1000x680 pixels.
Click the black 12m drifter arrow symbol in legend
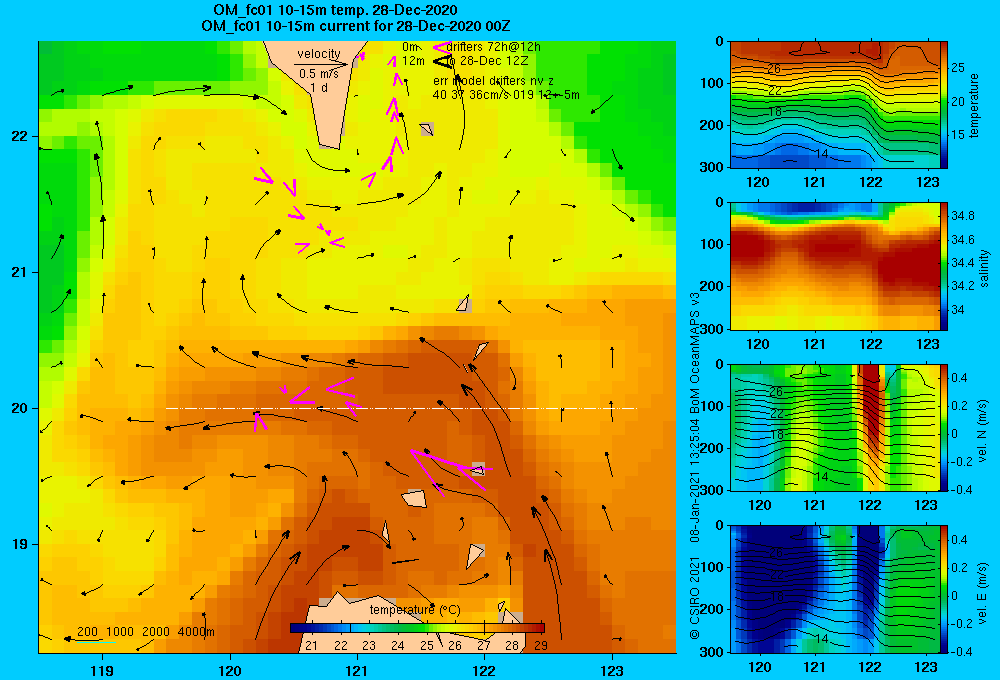point(442,61)
